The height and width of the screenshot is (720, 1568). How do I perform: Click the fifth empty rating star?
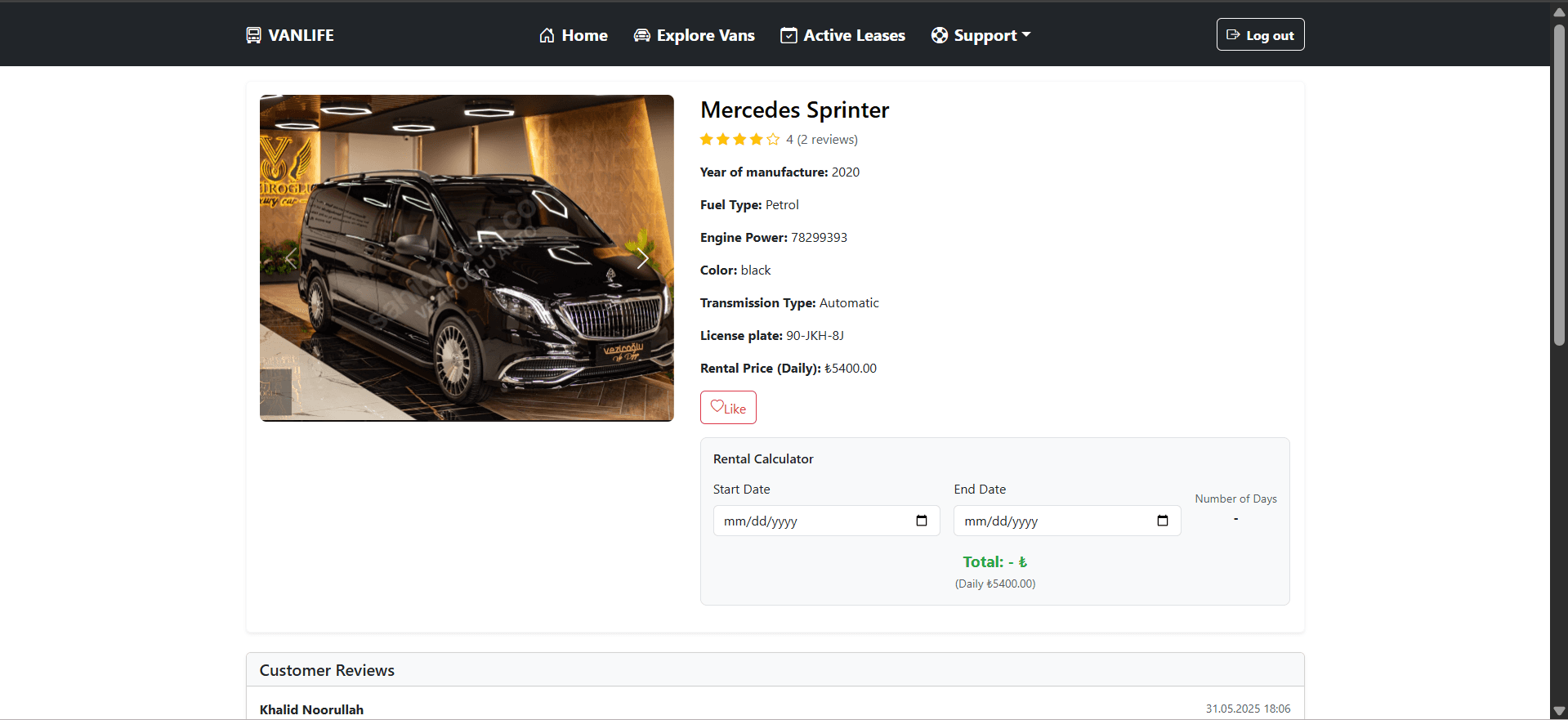coord(773,139)
